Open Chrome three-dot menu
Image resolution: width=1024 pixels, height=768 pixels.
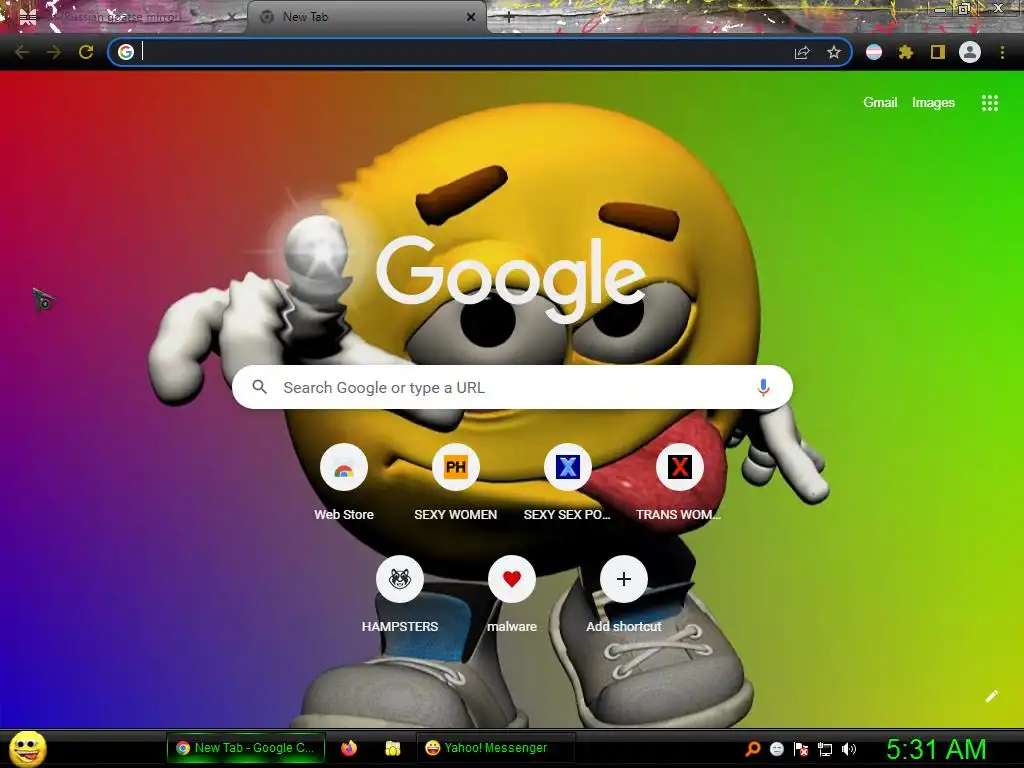coord(1002,52)
